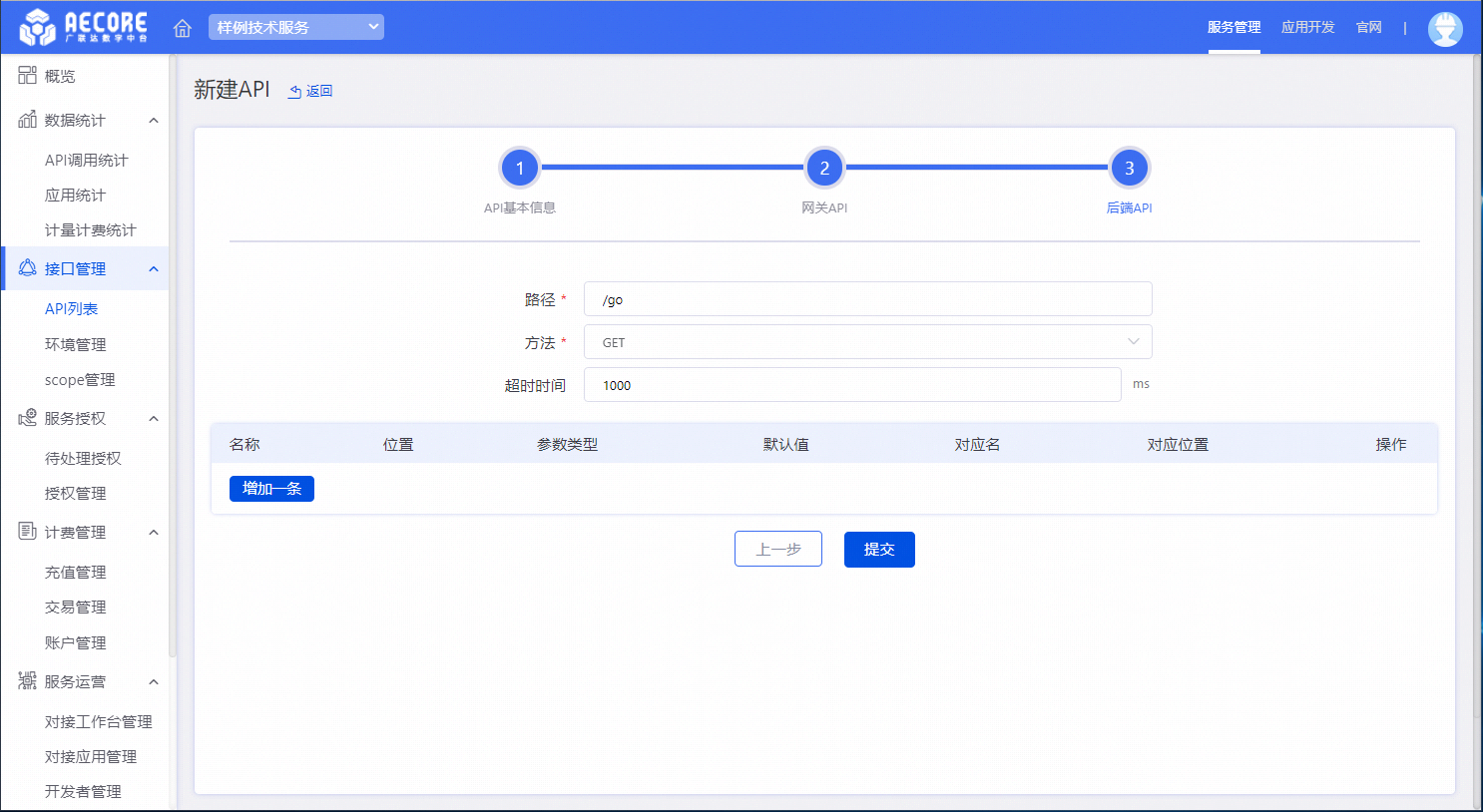Screen dimensions: 1483x812
Task: Collapse the 数据统计 section chevron
Action: tap(154, 121)
